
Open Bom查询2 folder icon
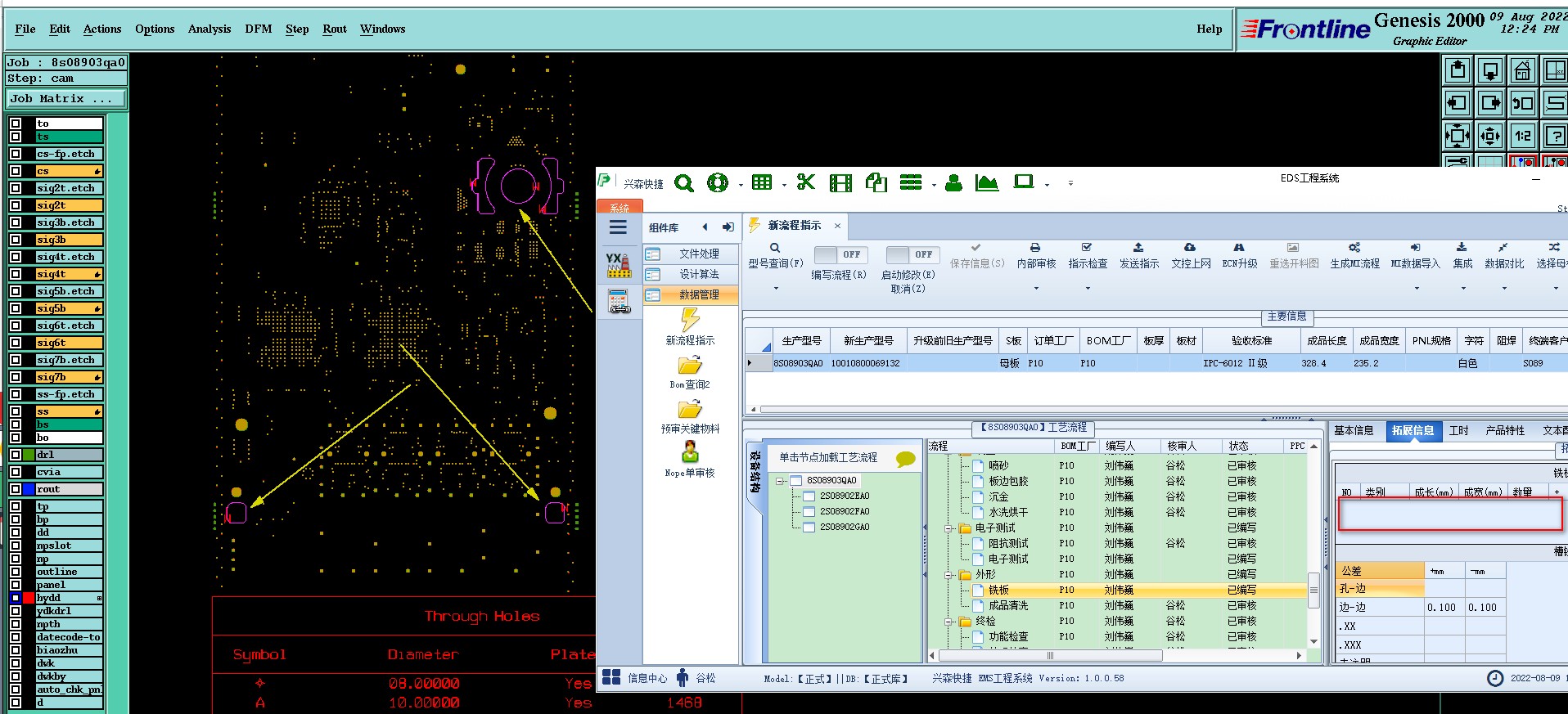(x=690, y=365)
